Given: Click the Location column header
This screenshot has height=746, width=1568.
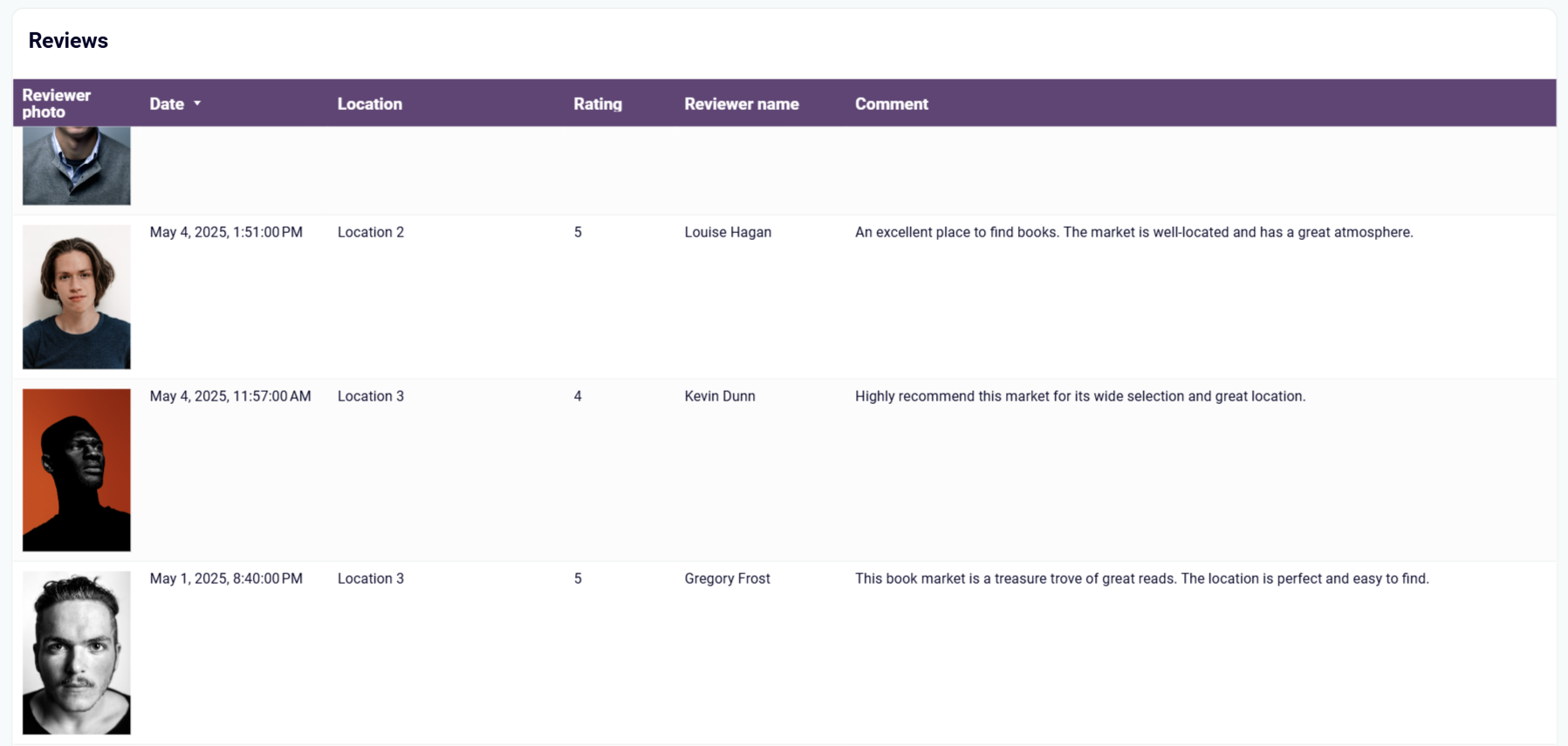Looking at the screenshot, I should pyautogui.click(x=370, y=104).
